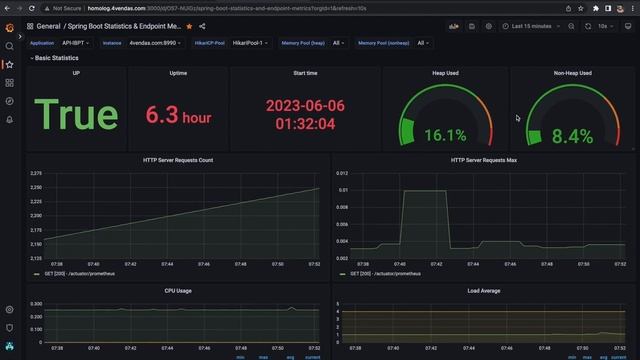
Task: Expand the sidebar with chevron arrow
Action: pyautogui.click(x=20, y=36)
